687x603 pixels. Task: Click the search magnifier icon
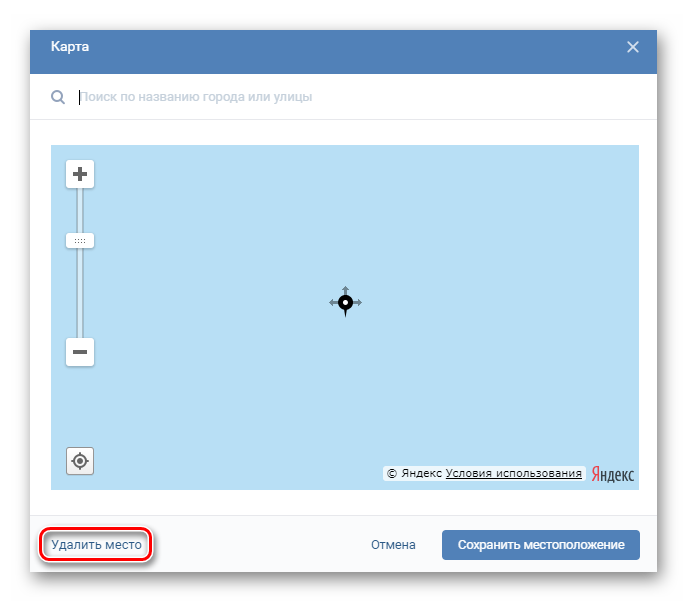pyautogui.click(x=58, y=97)
